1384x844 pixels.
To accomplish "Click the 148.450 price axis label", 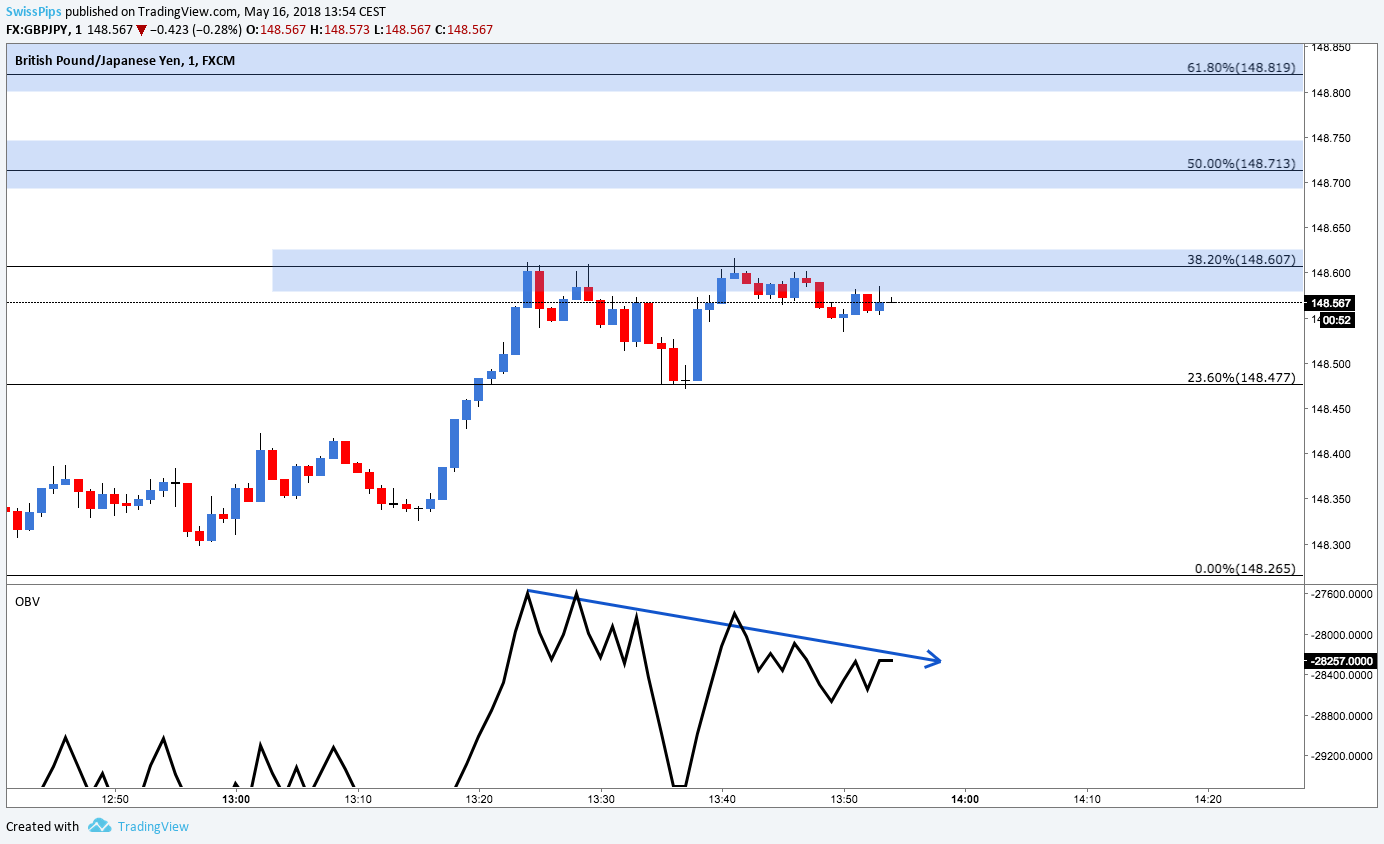I will pos(1331,409).
